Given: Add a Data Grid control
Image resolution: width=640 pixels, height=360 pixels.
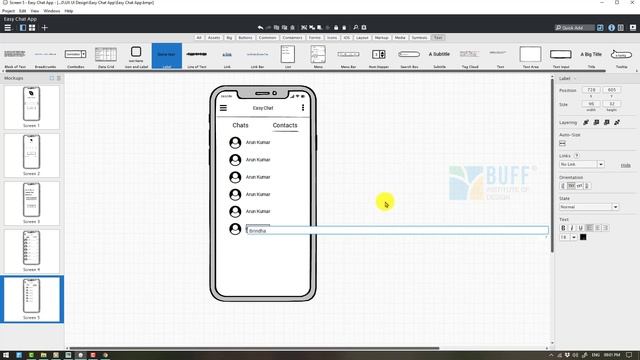Looking at the screenshot, I should [106, 57].
